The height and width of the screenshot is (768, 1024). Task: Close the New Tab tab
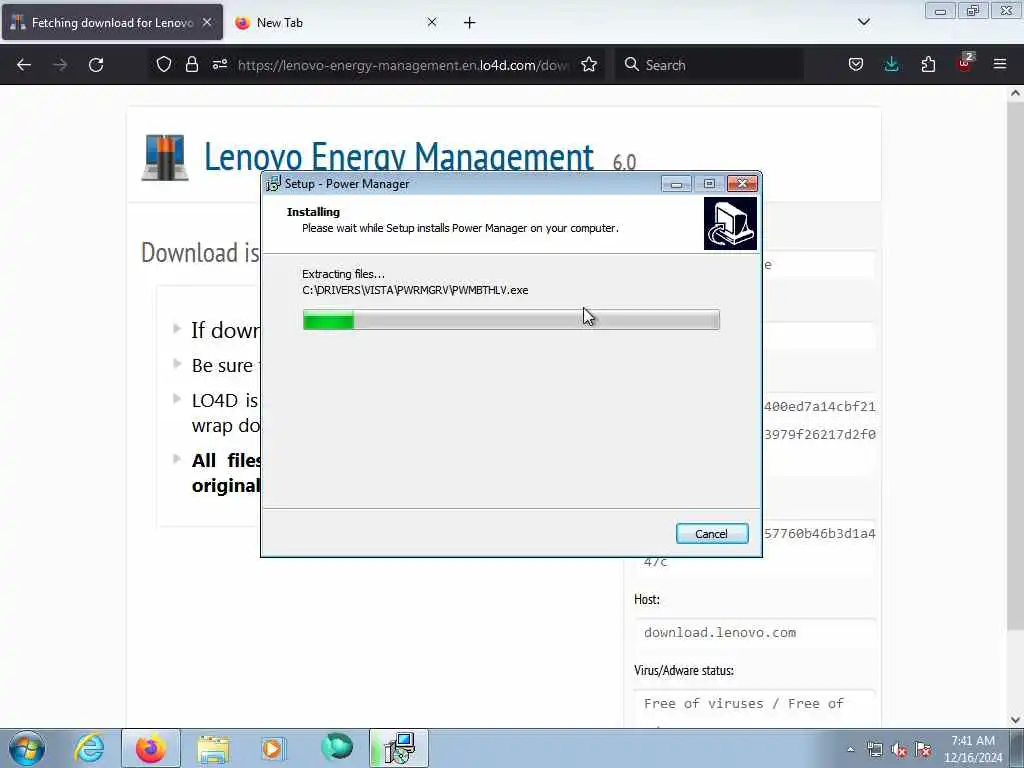click(x=432, y=22)
